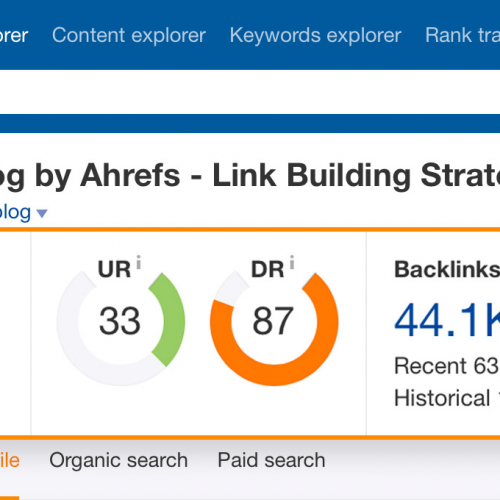Open Keywords explorer menu item
The width and height of the screenshot is (500, 500).
point(315,35)
